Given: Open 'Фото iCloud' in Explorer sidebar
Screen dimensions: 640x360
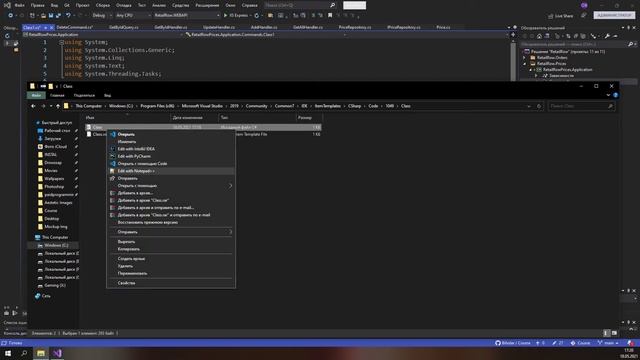Looking at the screenshot, I should [x=56, y=147].
